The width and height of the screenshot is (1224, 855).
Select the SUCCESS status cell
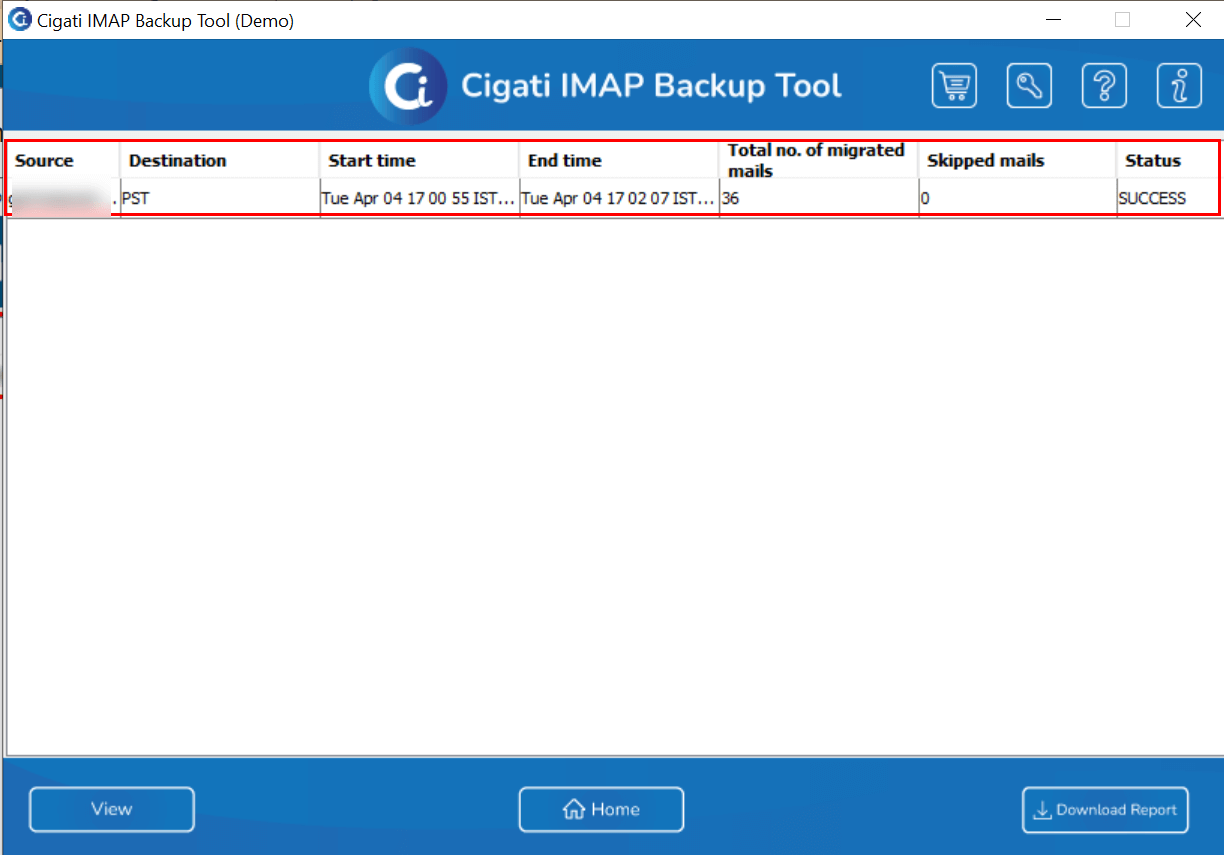(1167, 198)
